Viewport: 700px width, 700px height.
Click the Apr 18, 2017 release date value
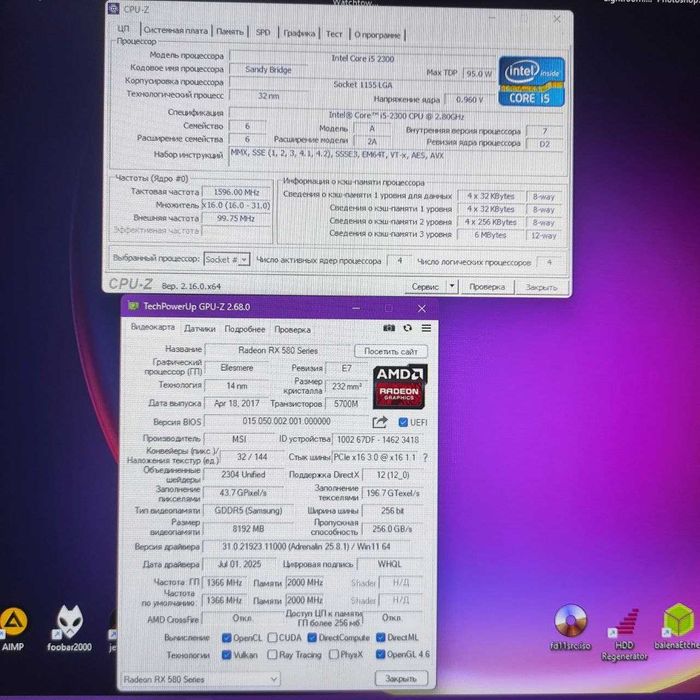(237, 403)
